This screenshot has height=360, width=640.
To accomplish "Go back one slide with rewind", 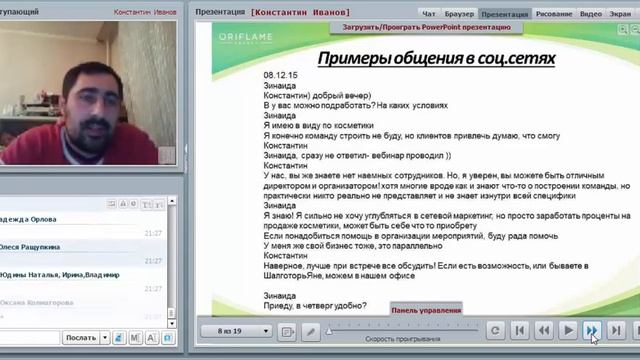I will [x=544, y=330].
